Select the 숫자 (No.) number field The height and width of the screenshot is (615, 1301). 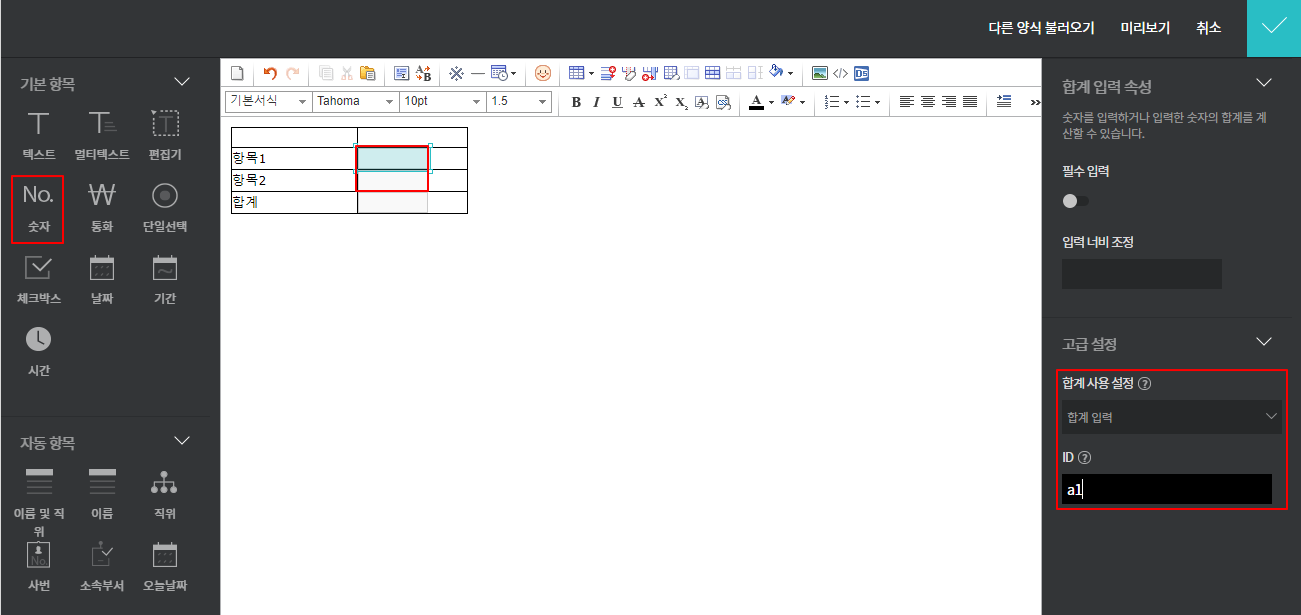tap(38, 208)
